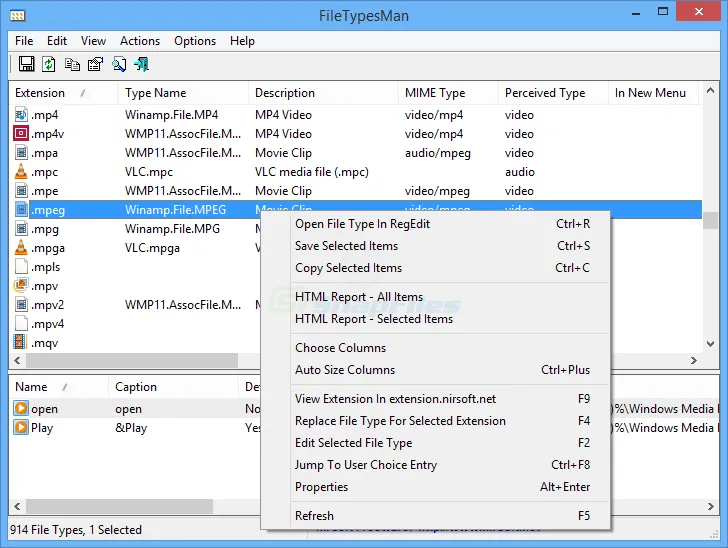Click the MIME Type column header
Screen dimensions: 728x548
[435, 93]
